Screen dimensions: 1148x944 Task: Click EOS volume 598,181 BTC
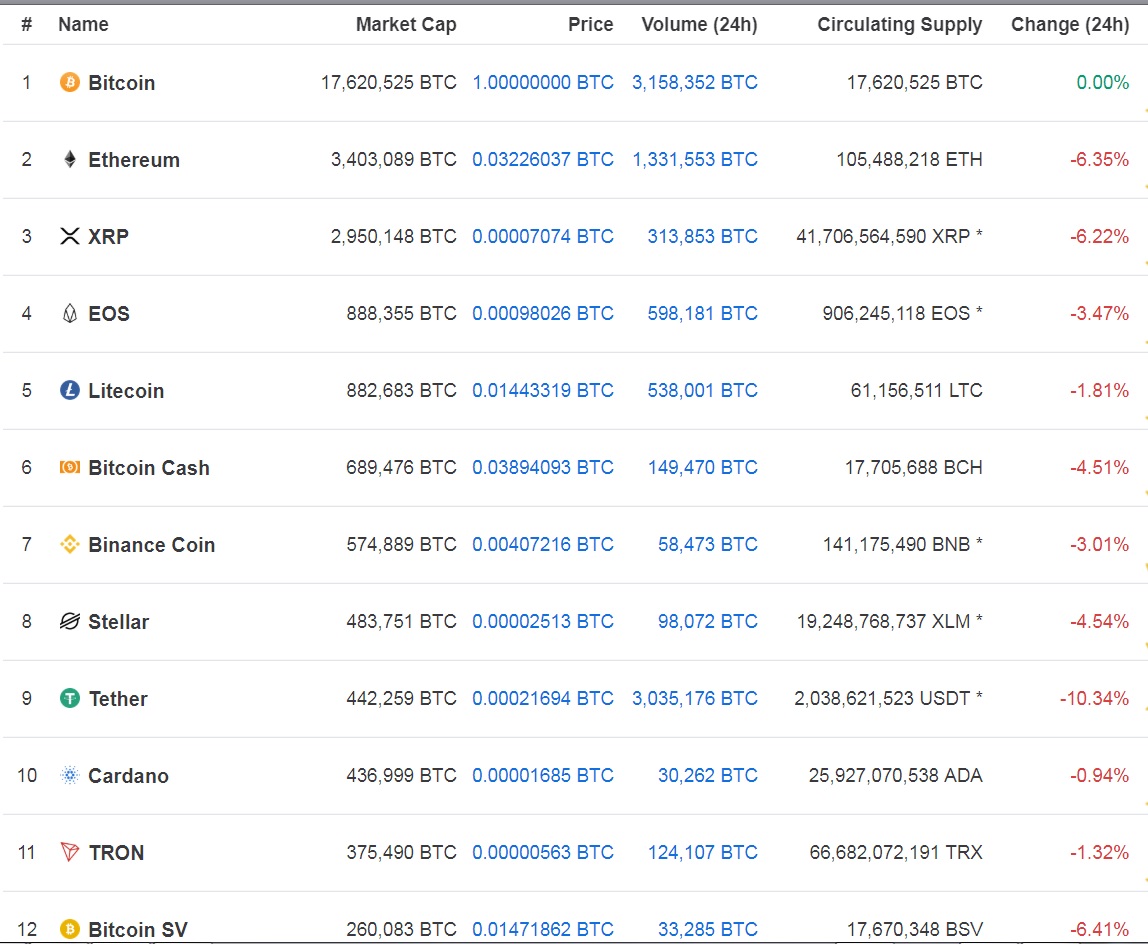[702, 313]
